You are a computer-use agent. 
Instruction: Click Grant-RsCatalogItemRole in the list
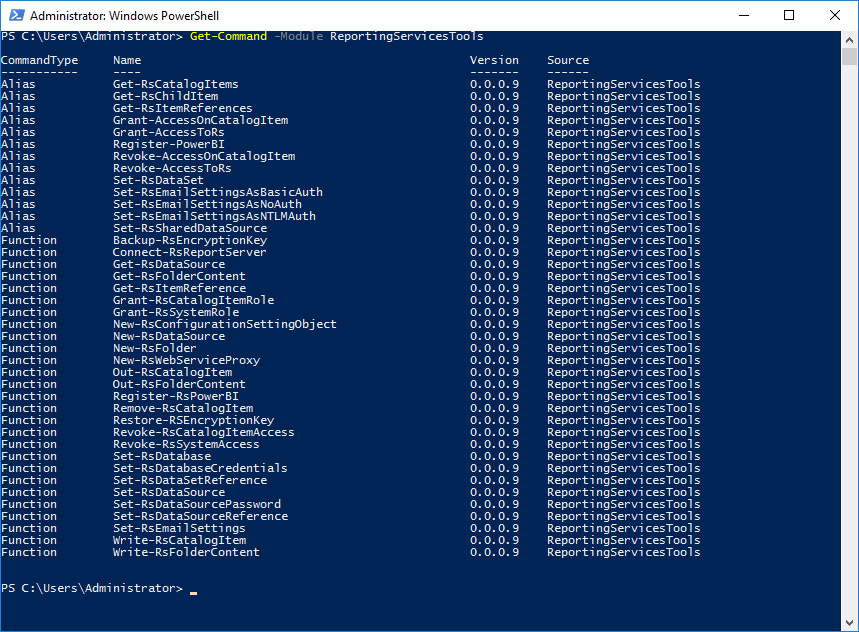pyautogui.click(x=193, y=301)
